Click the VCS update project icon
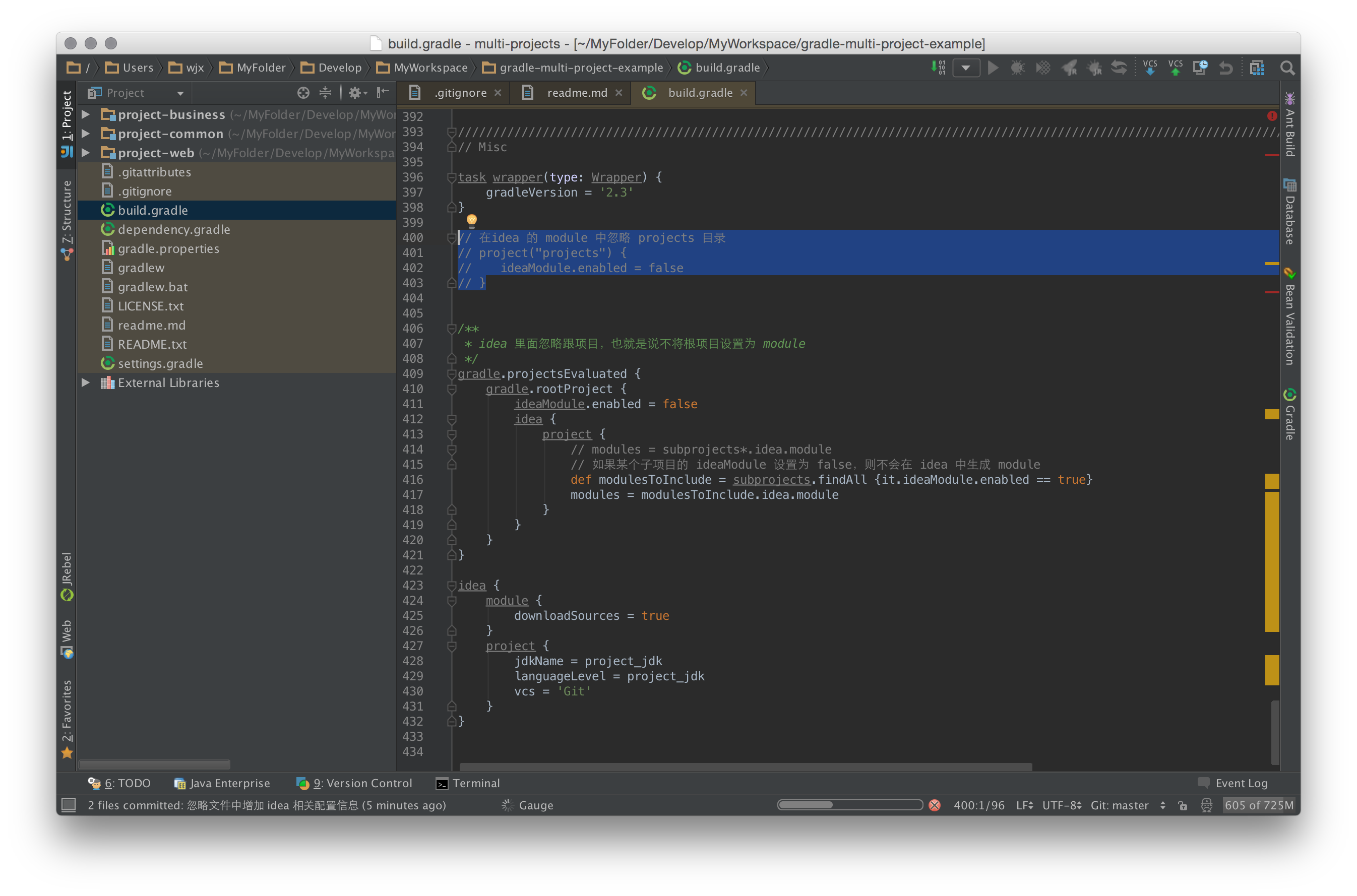This screenshot has height=896, width=1357. (x=1149, y=68)
